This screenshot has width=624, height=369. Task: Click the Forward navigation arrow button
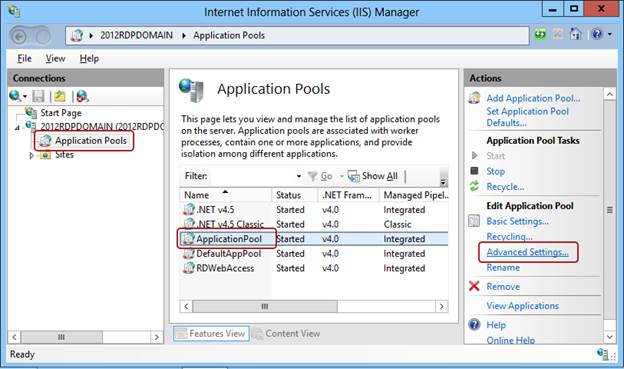click(x=43, y=36)
